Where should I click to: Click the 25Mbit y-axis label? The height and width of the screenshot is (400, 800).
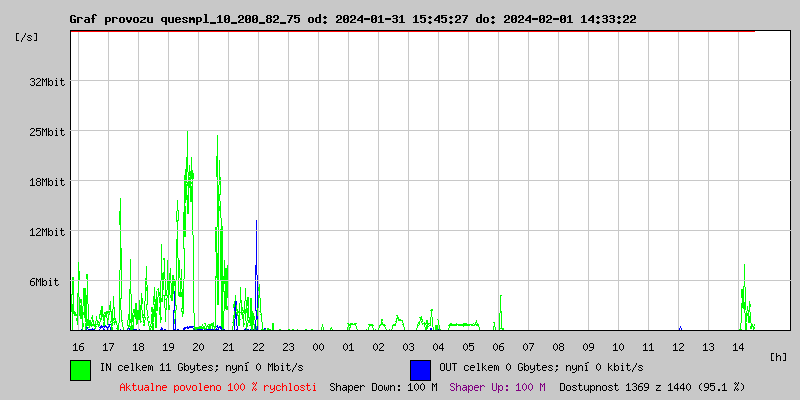[x=48, y=132]
